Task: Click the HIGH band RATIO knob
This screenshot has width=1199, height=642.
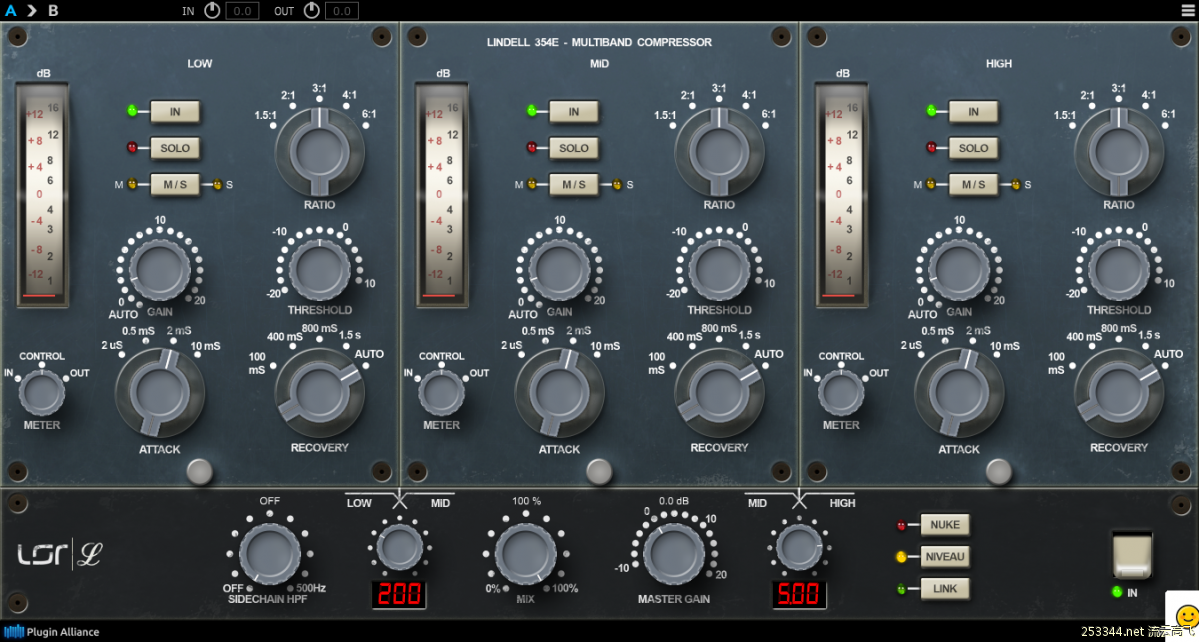Action: (x=1119, y=151)
